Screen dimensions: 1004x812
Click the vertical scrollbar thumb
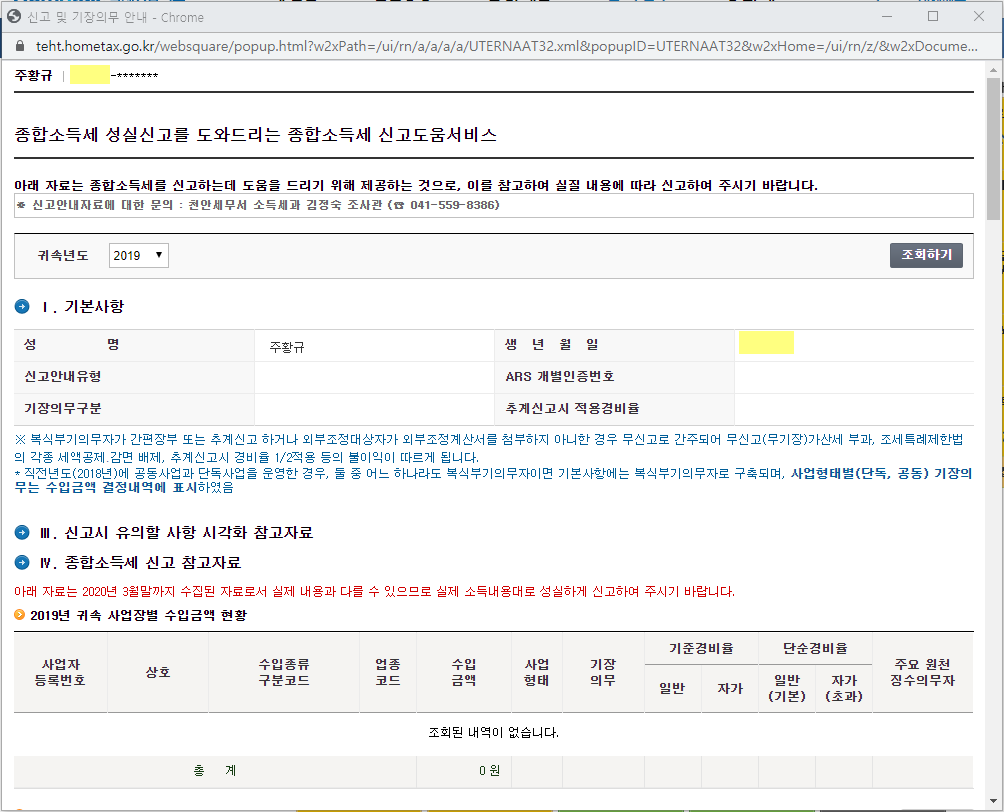tap(993, 150)
